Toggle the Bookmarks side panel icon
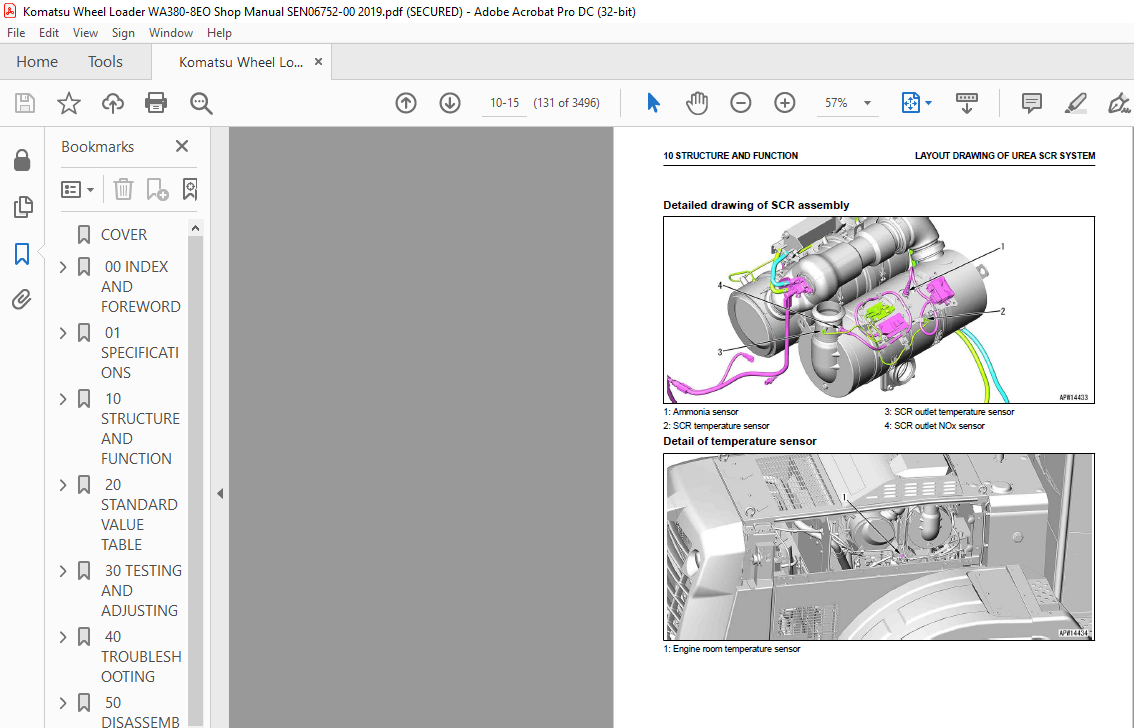This screenshot has height=728, width=1134. click(x=22, y=254)
